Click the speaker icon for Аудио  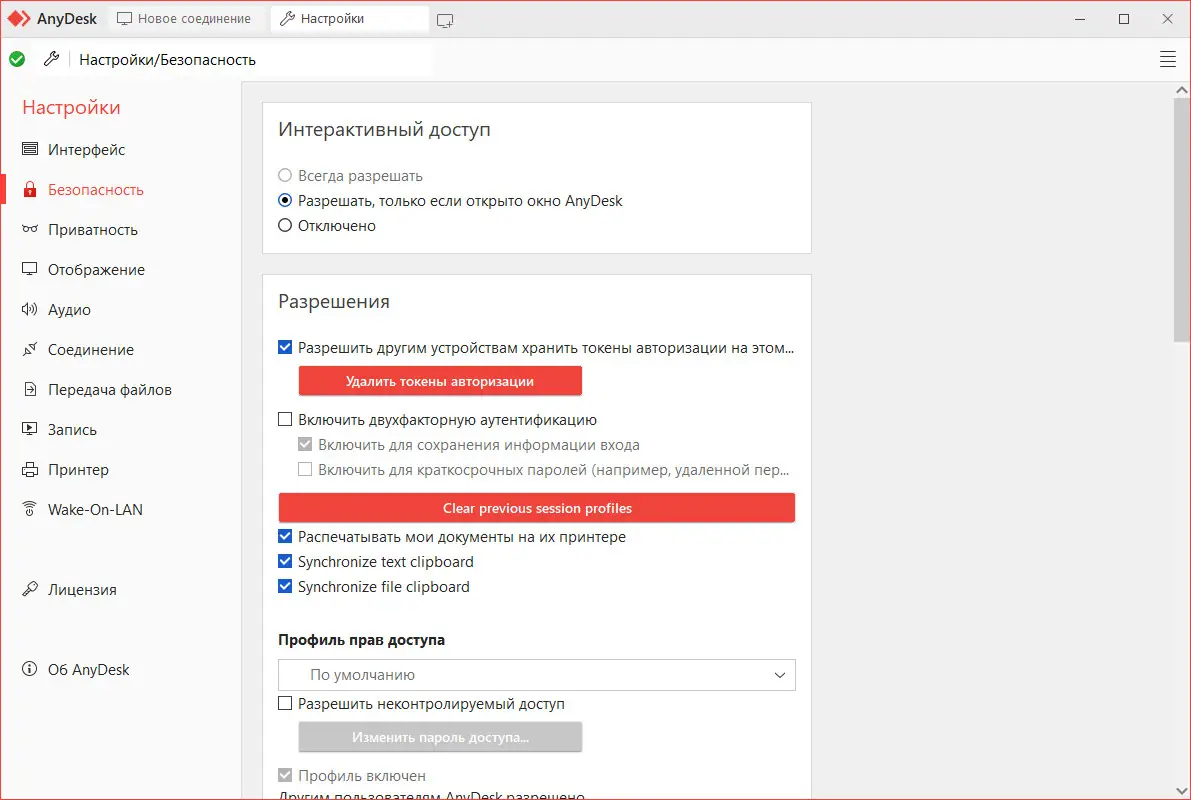coord(30,308)
